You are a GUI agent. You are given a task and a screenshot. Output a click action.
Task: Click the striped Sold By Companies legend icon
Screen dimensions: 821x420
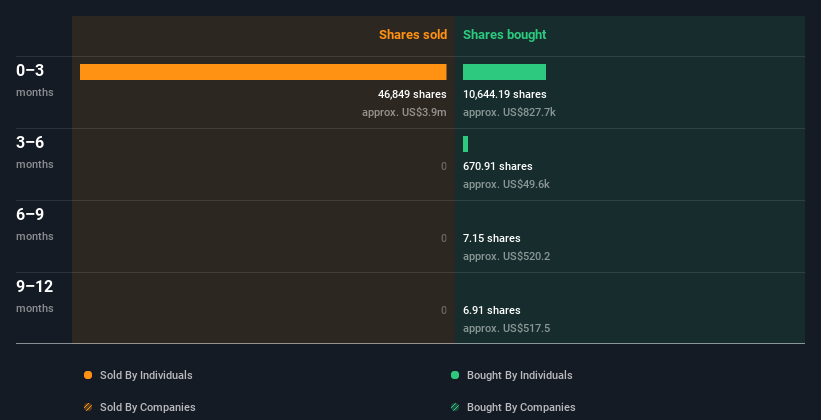tap(88, 407)
